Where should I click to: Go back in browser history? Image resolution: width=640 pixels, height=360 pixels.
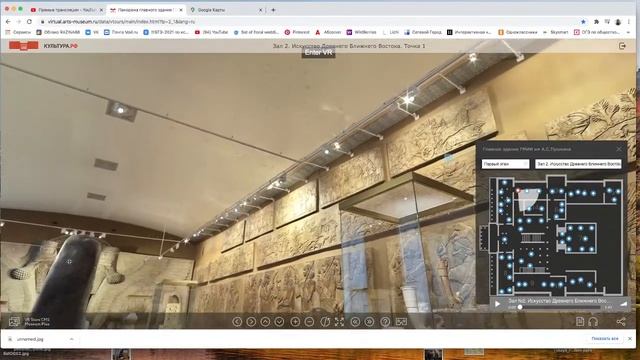pyautogui.click(x=8, y=22)
